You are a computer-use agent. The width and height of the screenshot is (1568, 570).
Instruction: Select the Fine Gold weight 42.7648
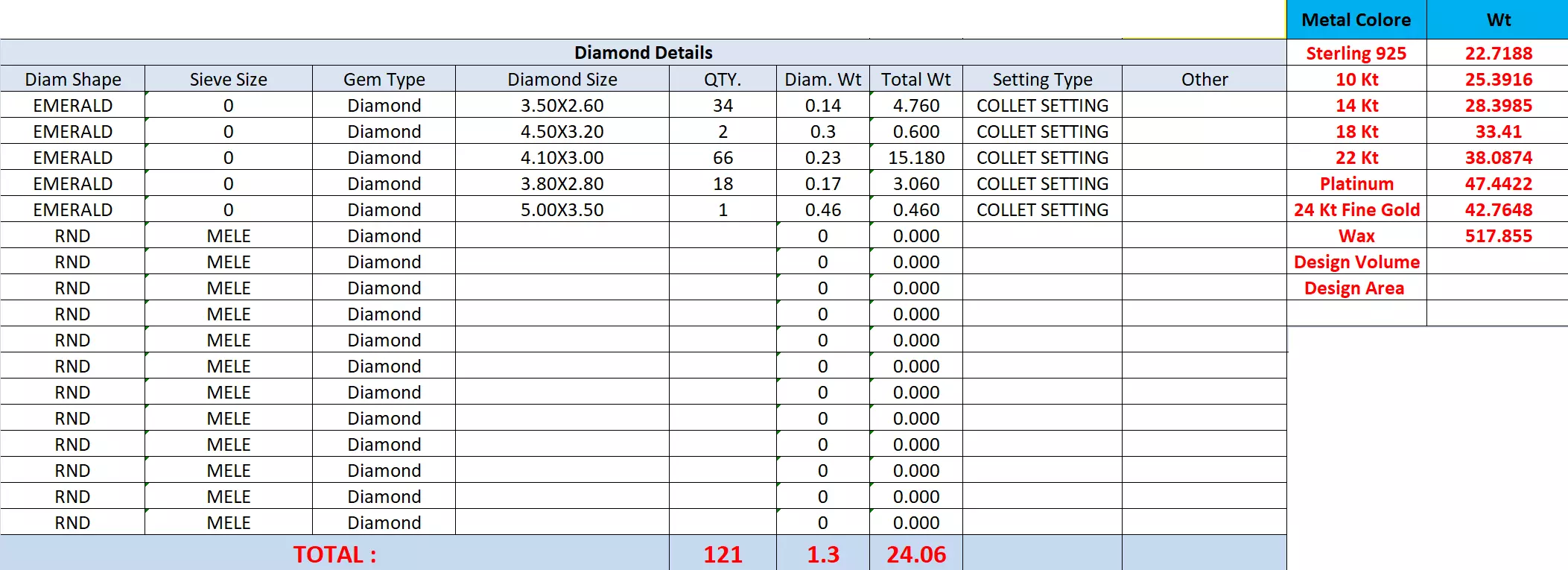[x=1498, y=209]
